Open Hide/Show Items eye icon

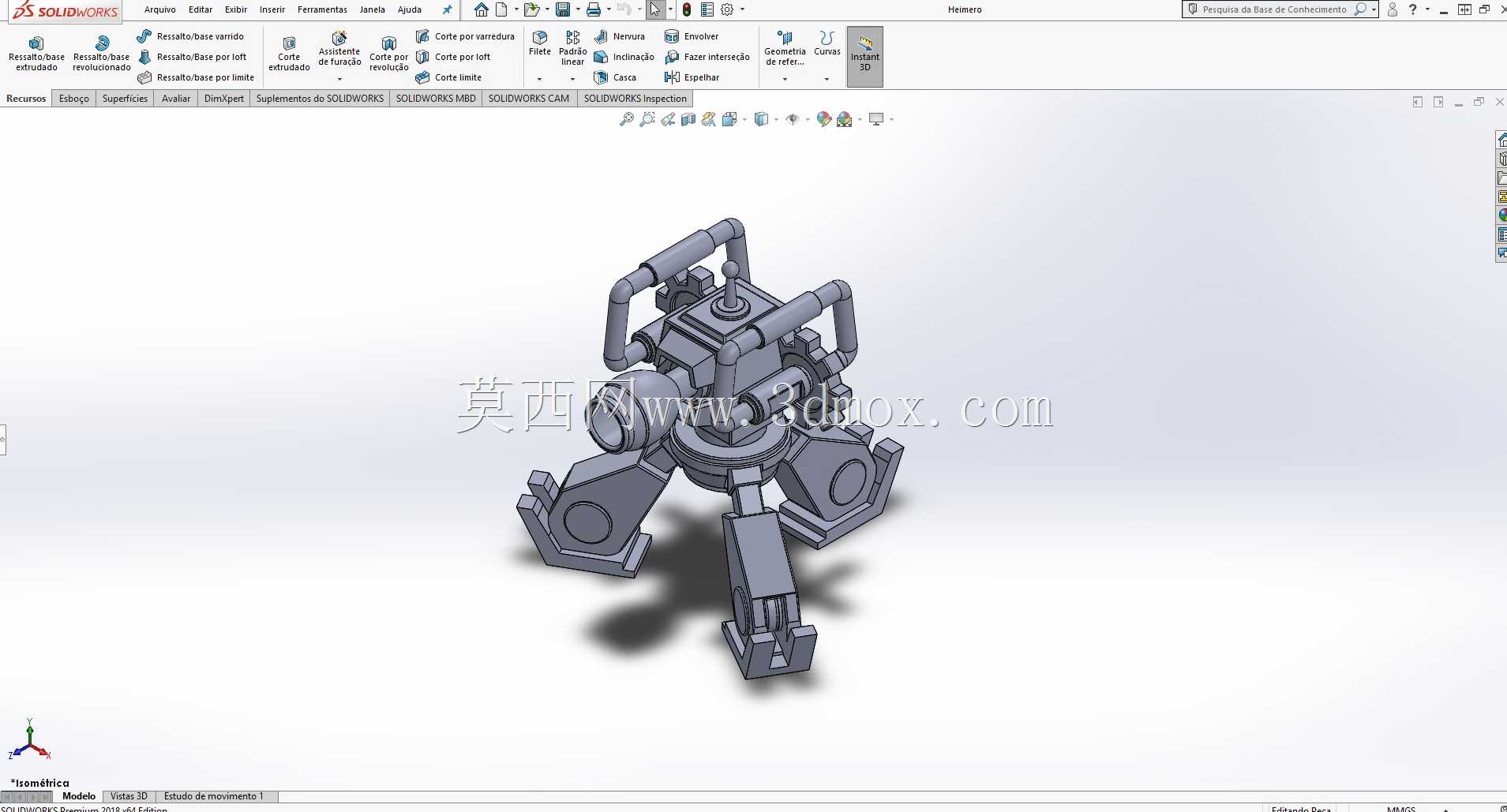pyautogui.click(x=793, y=119)
